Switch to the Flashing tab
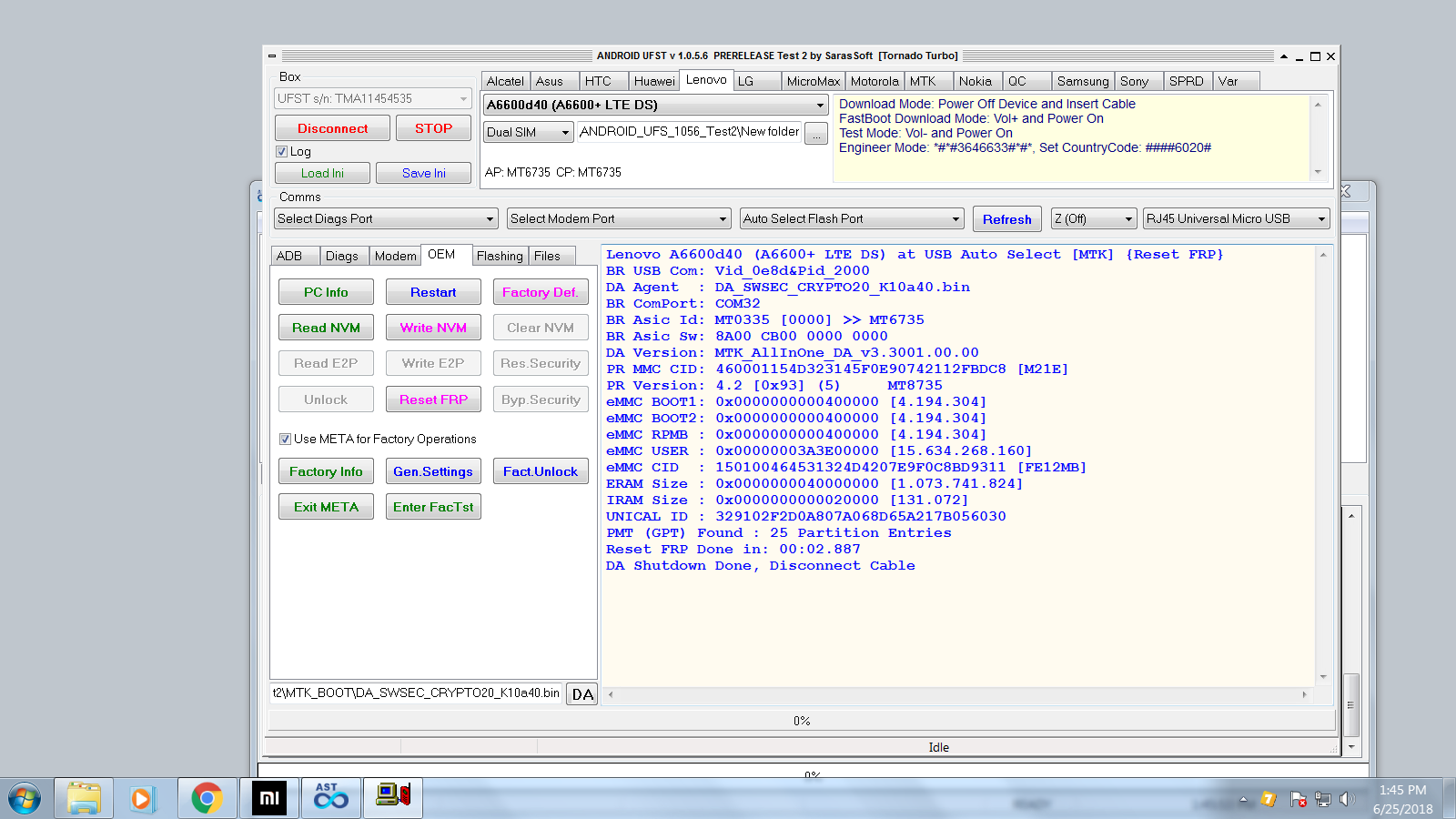The width and height of the screenshot is (1456, 819). 500,257
